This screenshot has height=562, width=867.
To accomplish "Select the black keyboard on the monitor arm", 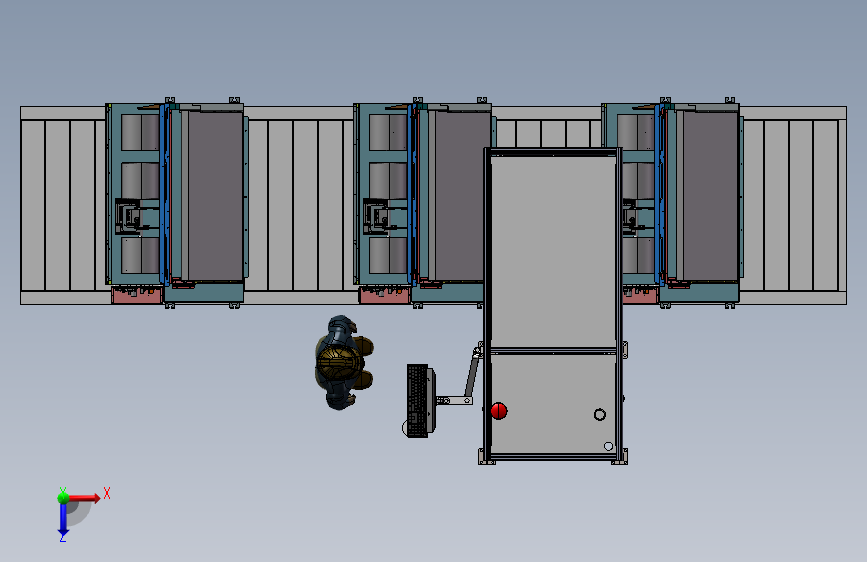I will 417,400.
